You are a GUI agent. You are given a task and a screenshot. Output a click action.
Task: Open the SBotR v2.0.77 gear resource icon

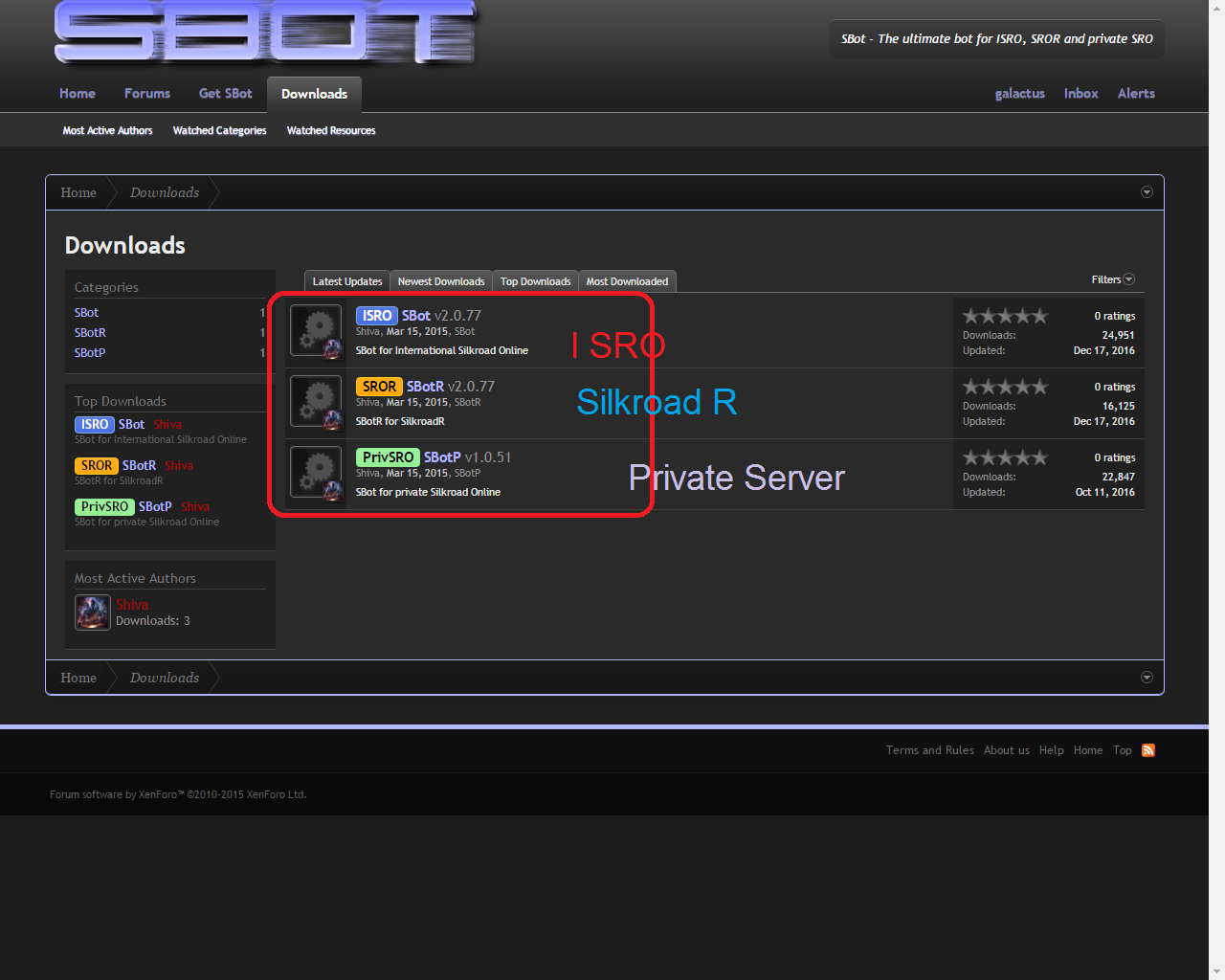[316, 403]
